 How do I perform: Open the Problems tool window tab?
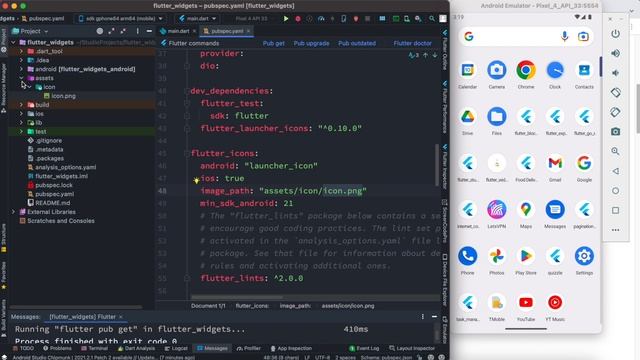point(57,348)
